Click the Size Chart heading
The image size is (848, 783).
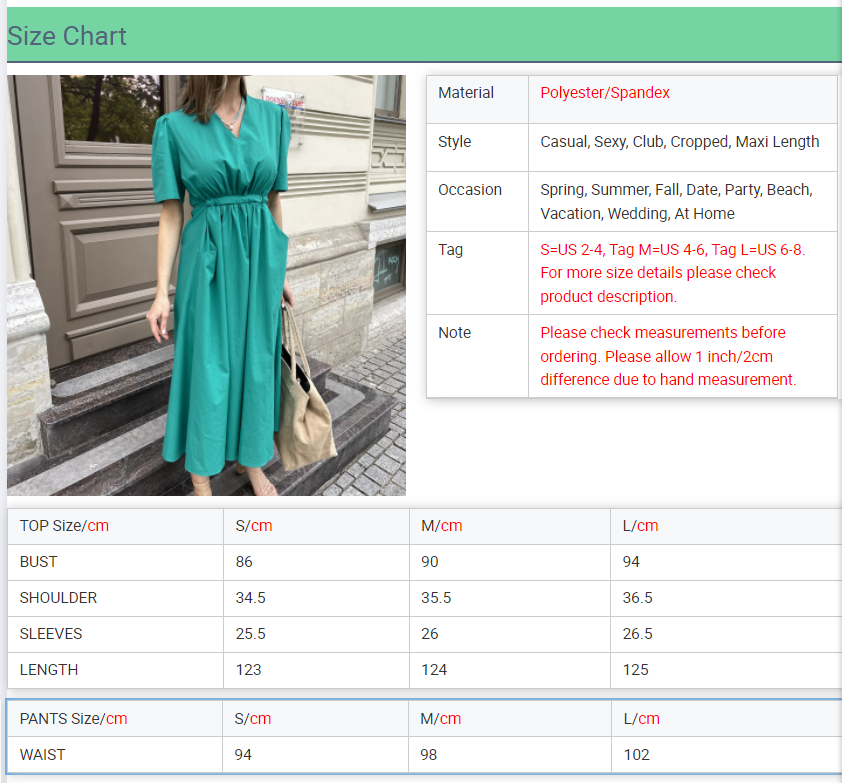point(67,36)
